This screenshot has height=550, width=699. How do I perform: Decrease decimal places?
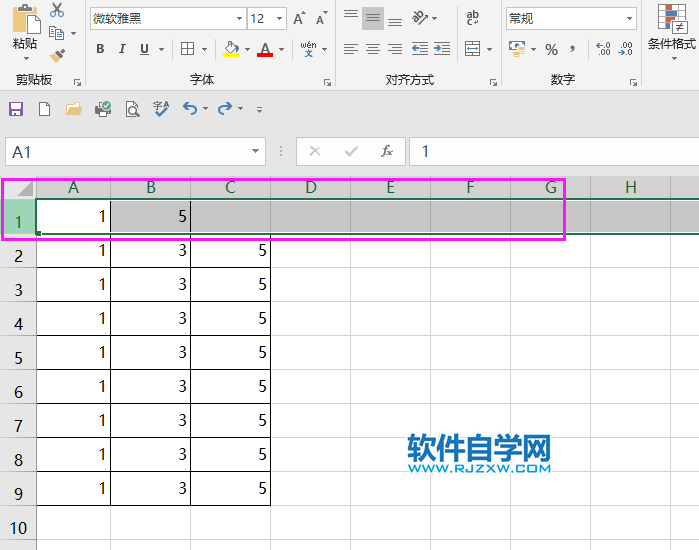click(625, 49)
